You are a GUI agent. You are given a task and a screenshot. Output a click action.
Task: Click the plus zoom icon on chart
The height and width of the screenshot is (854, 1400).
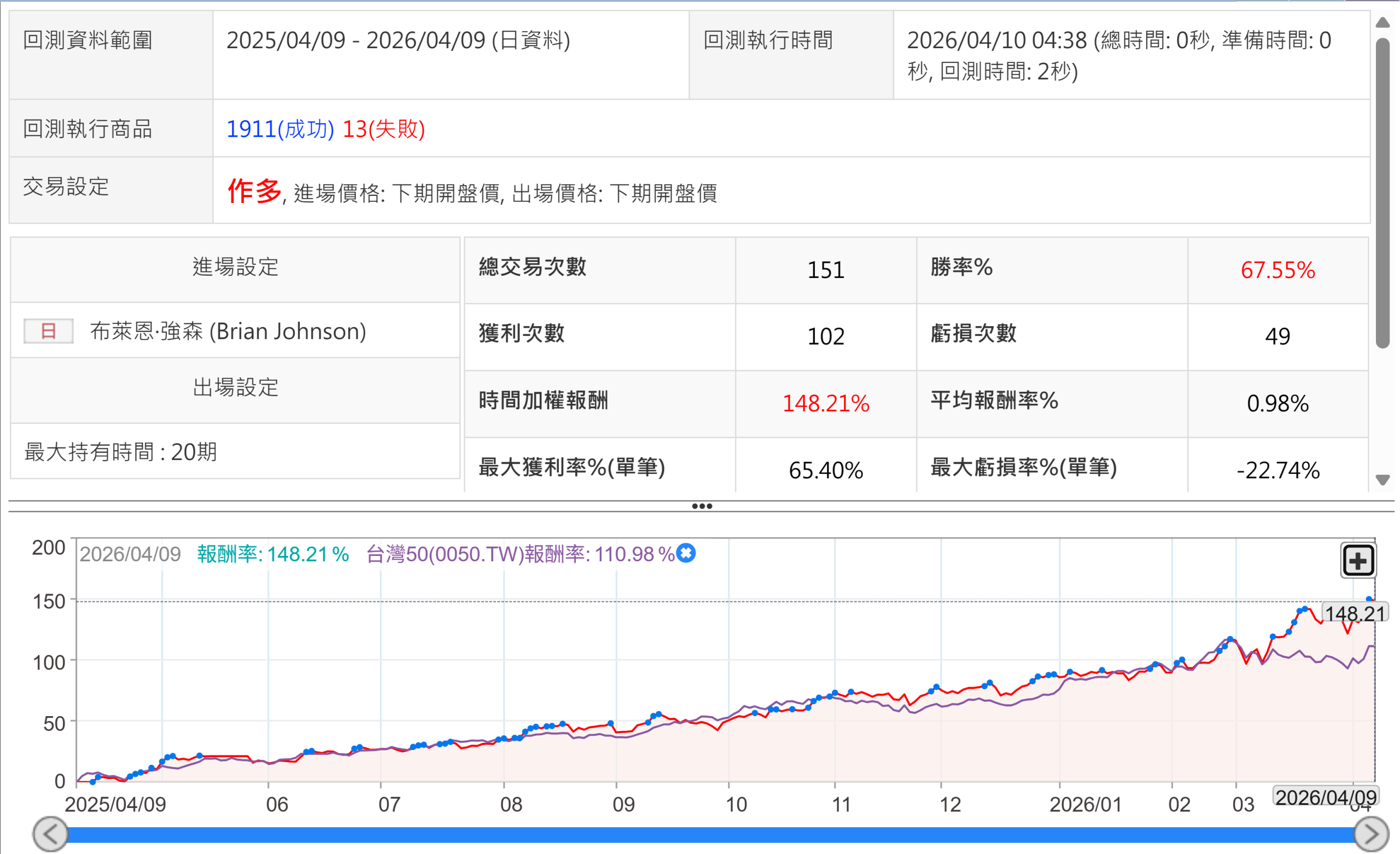[x=1358, y=561]
